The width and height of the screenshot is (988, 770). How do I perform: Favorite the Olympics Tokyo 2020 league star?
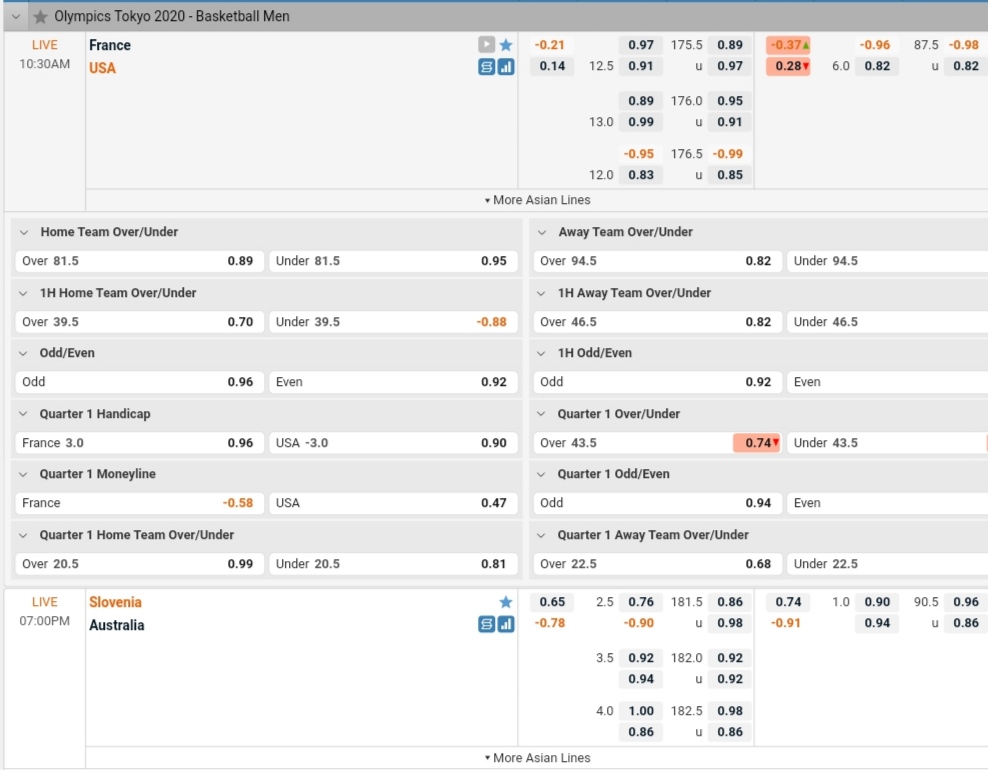coord(40,16)
